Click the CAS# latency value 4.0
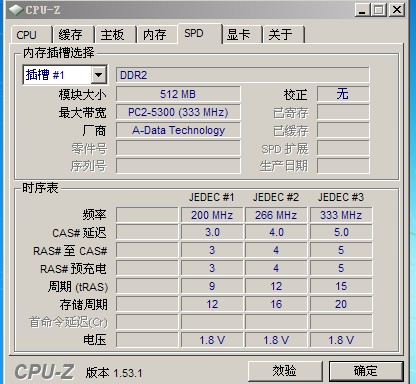 (276, 232)
